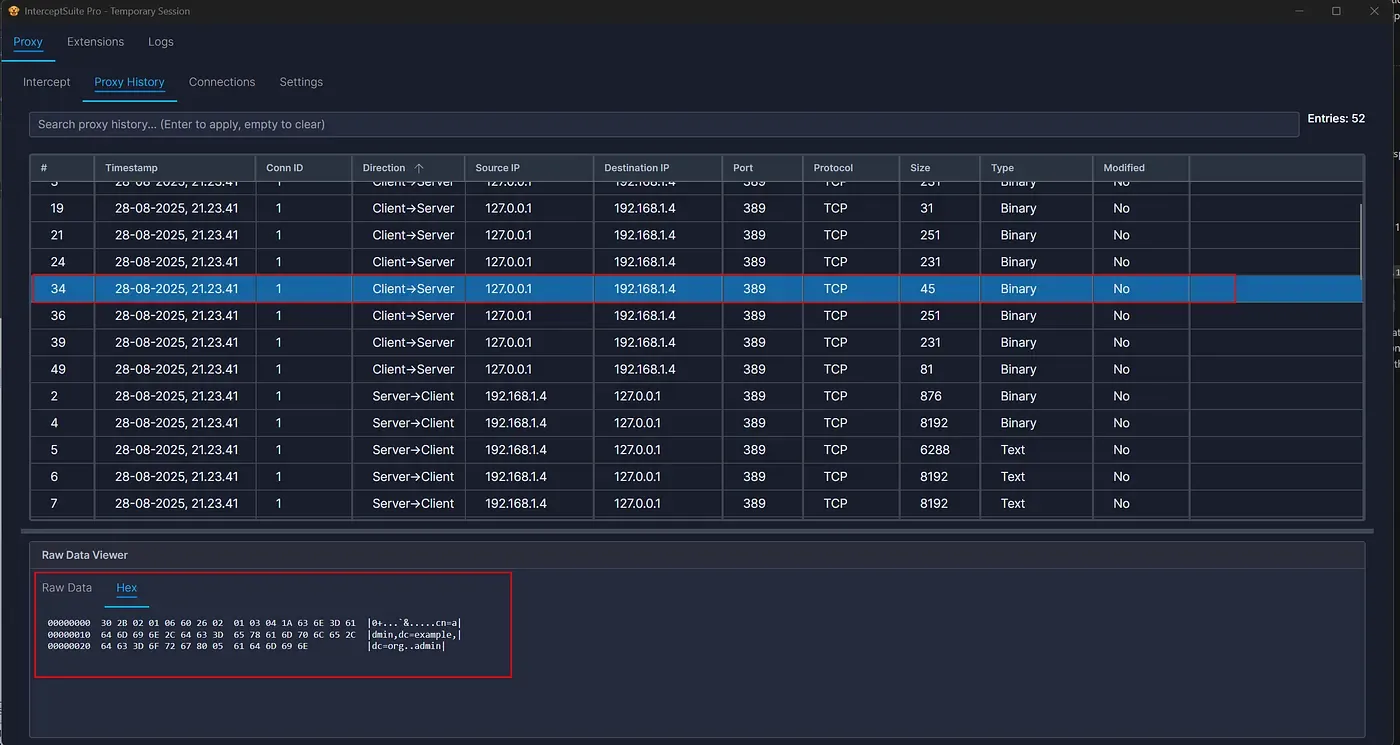Select history row number 39

coord(696,342)
